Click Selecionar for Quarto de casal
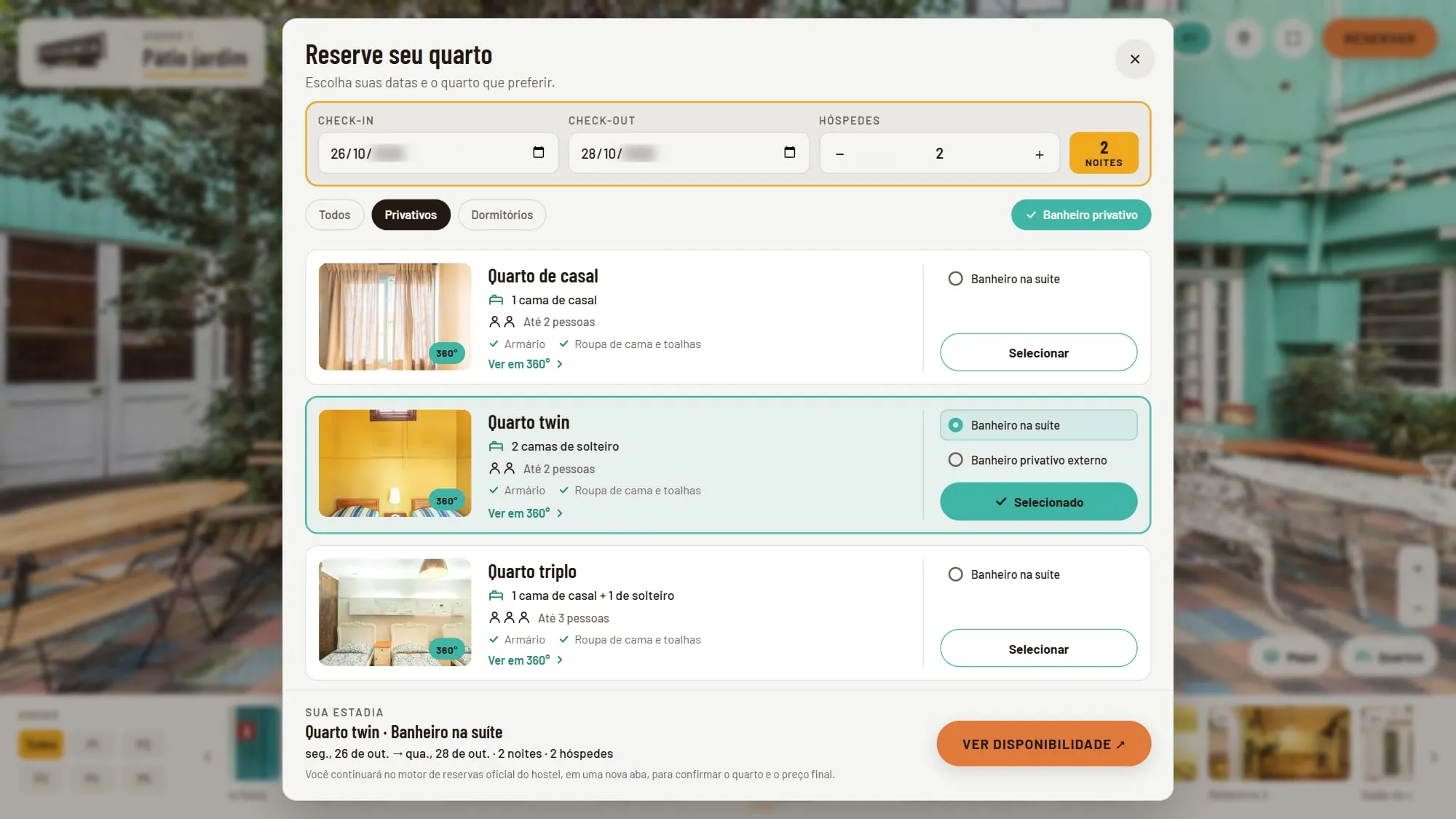 point(1038,352)
